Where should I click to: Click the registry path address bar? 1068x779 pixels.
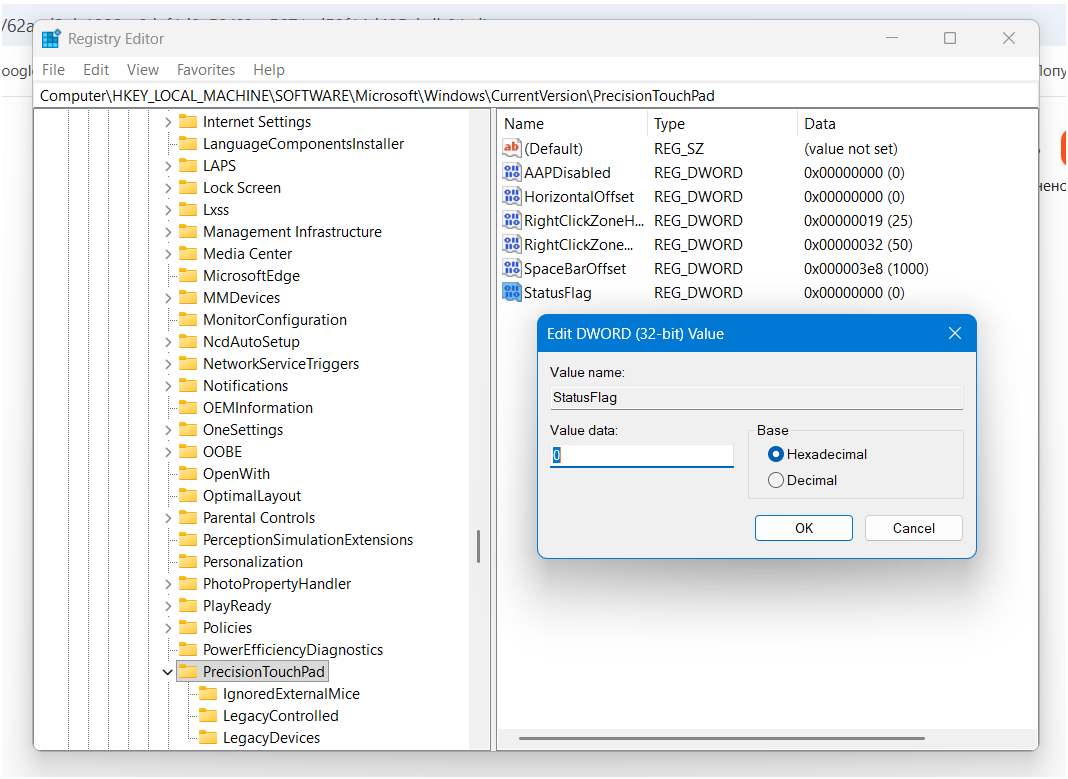point(535,96)
